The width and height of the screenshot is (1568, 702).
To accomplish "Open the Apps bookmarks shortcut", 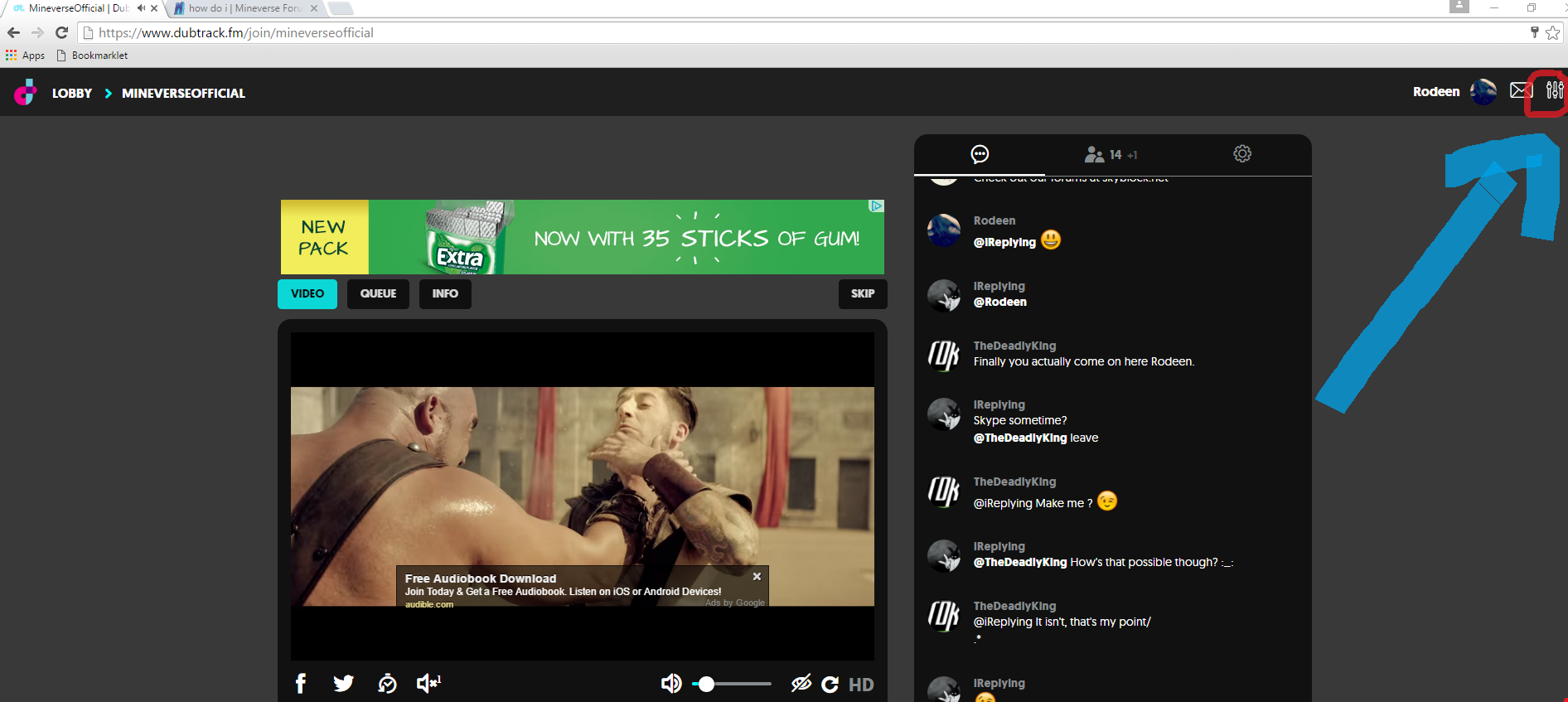I will point(26,56).
